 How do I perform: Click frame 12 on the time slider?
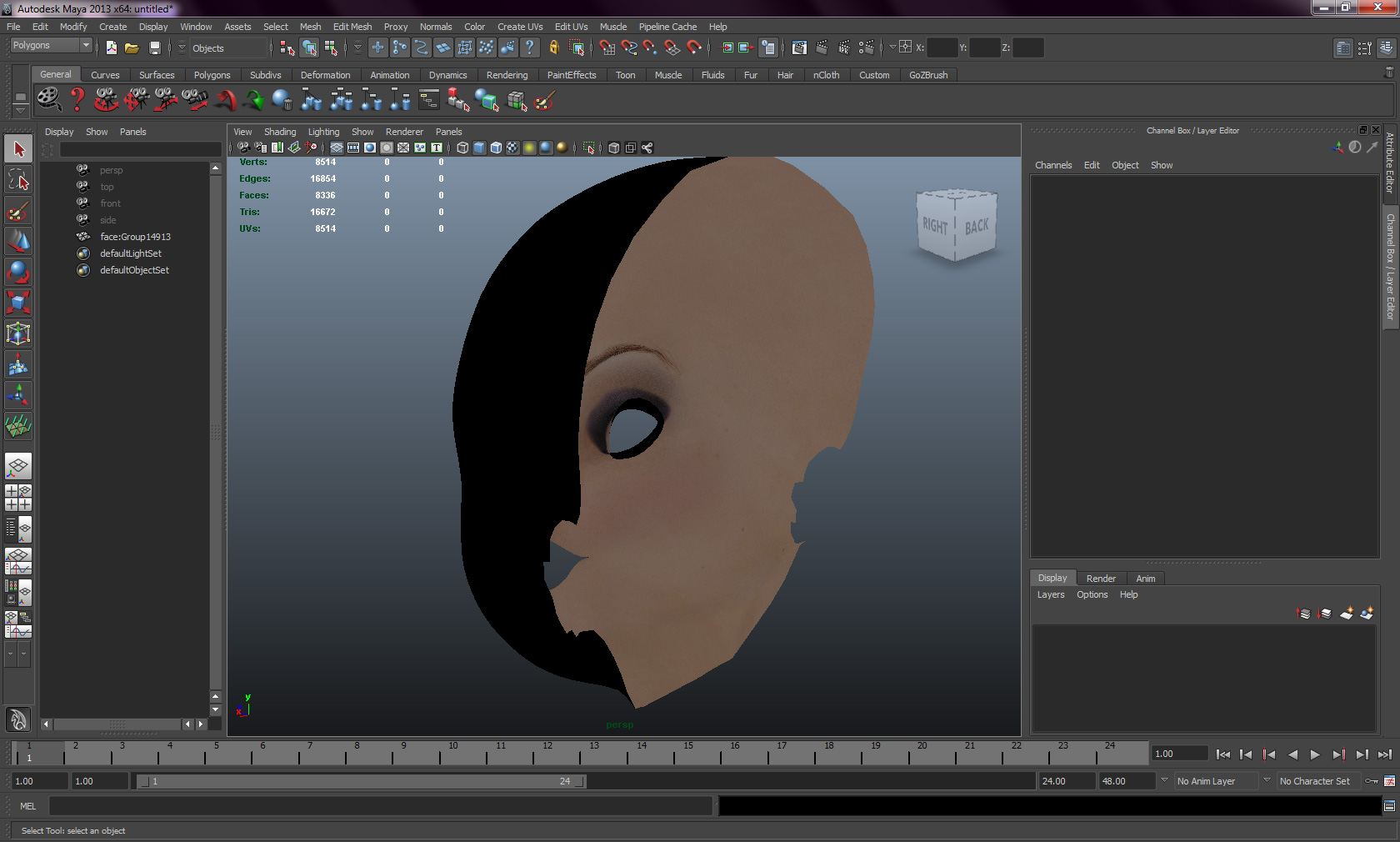(x=547, y=753)
